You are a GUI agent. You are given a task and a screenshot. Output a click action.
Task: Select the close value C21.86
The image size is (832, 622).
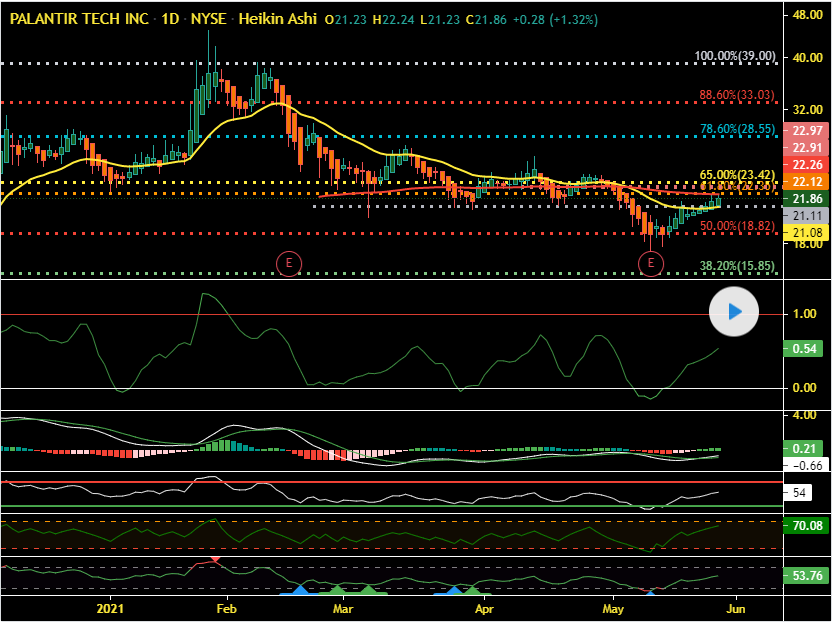(487, 20)
